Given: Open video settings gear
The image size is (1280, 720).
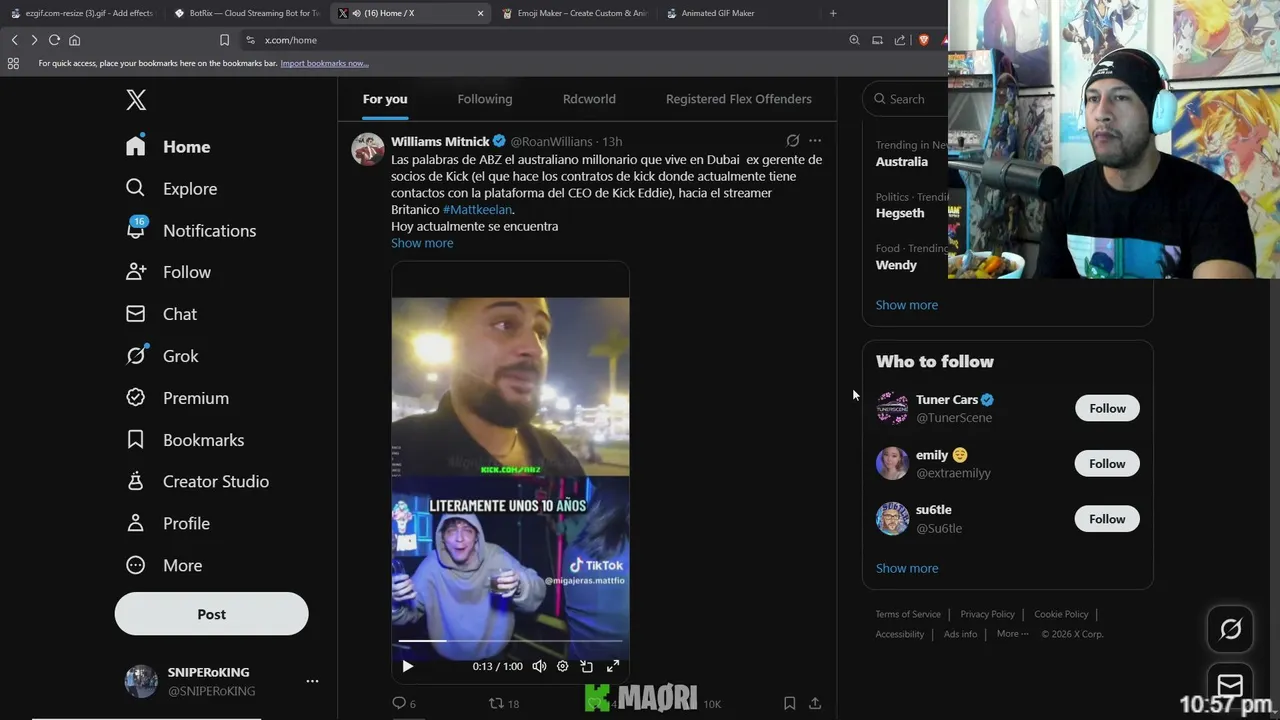Looking at the screenshot, I should (x=562, y=666).
